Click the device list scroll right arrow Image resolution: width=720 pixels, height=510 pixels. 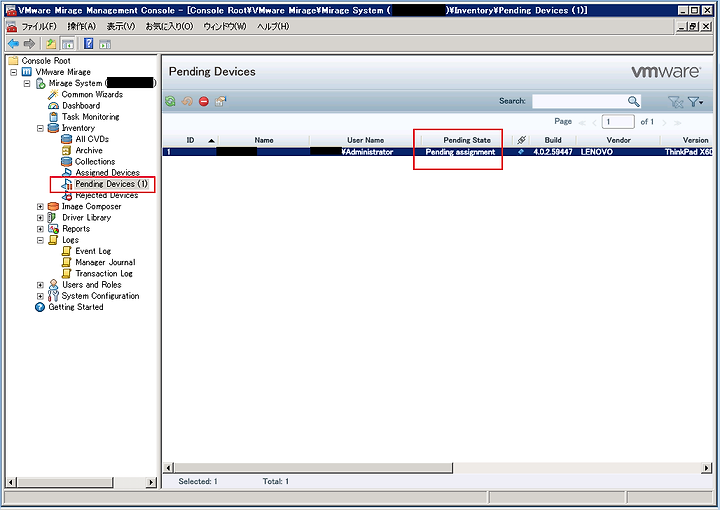[707, 468]
